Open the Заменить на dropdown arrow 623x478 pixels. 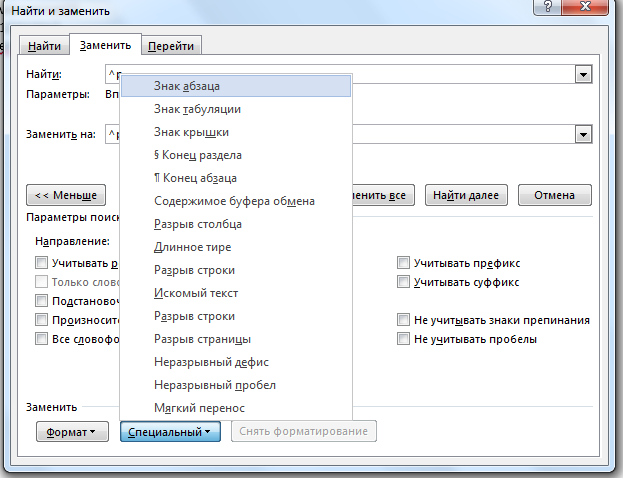point(582,132)
